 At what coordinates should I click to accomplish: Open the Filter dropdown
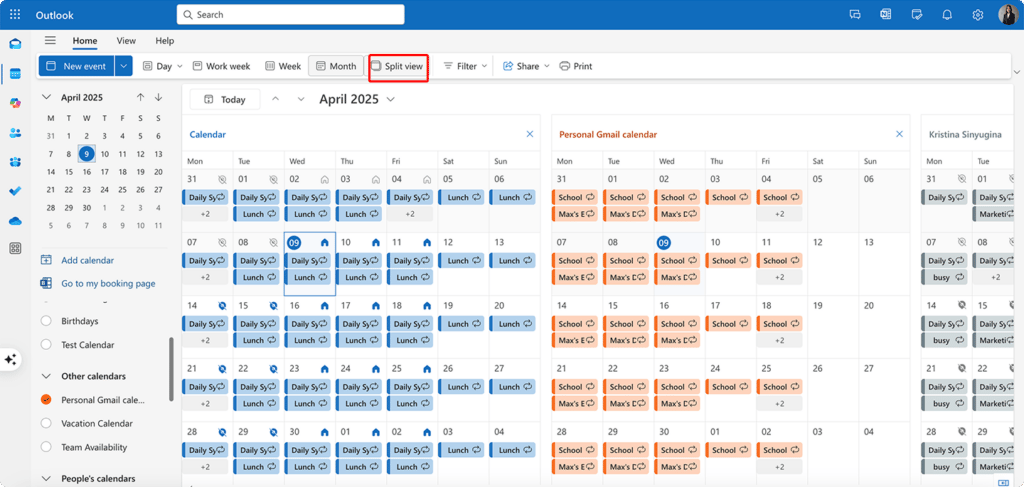tap(466, 66)
